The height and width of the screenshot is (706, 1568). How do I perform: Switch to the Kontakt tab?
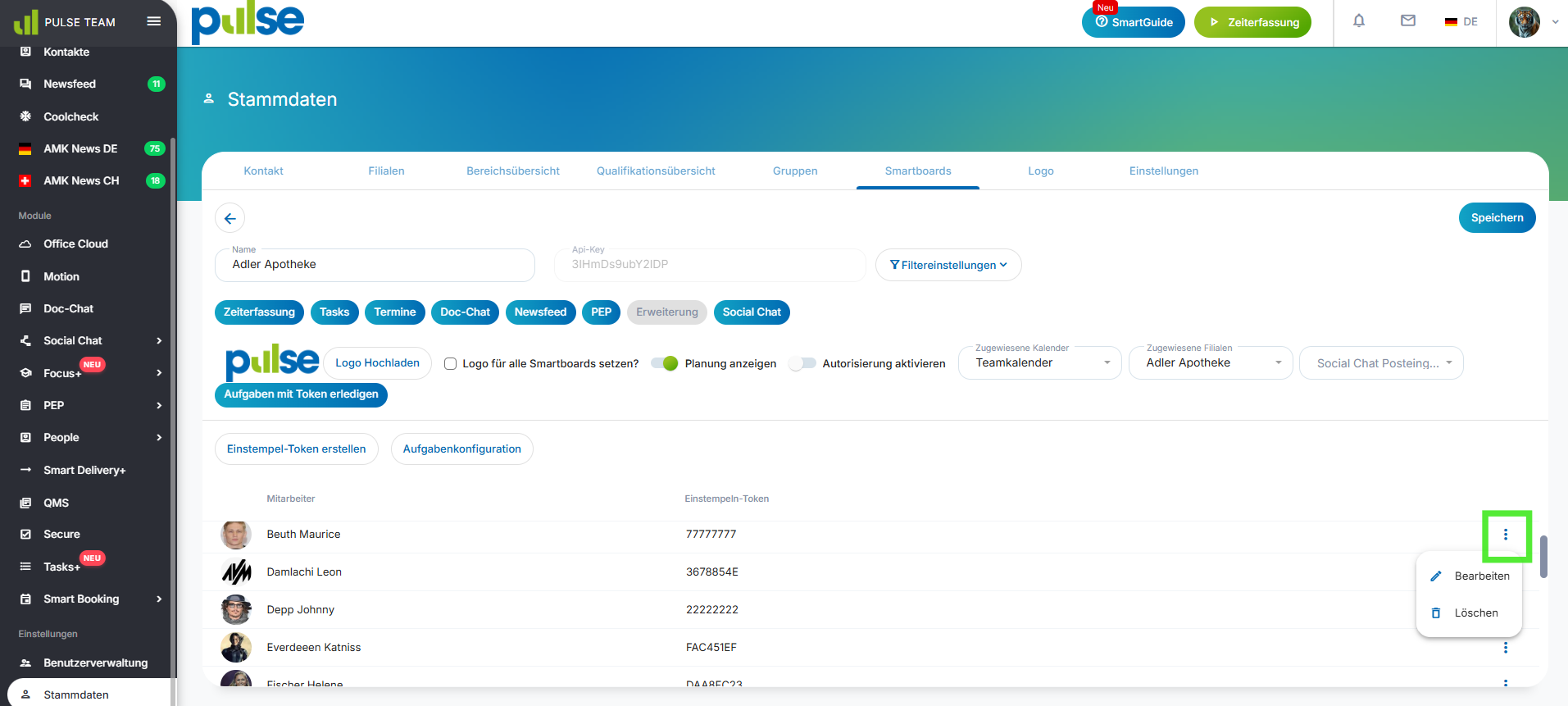pyautogui.click(x=263, y=171)
